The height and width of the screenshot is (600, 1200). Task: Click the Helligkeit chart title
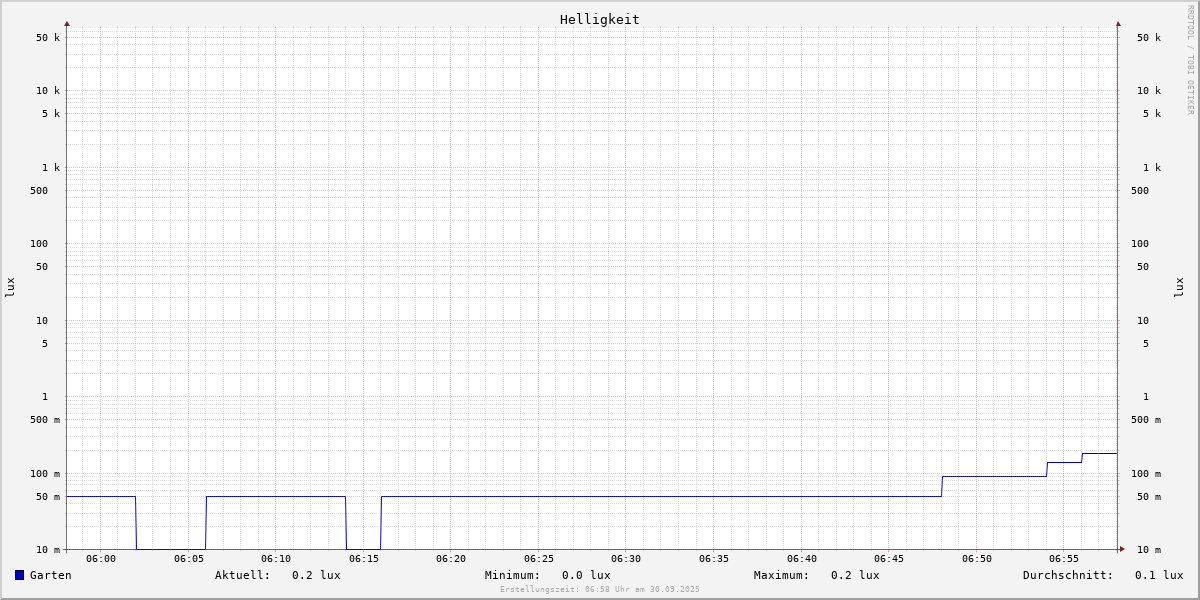(599, 19)
